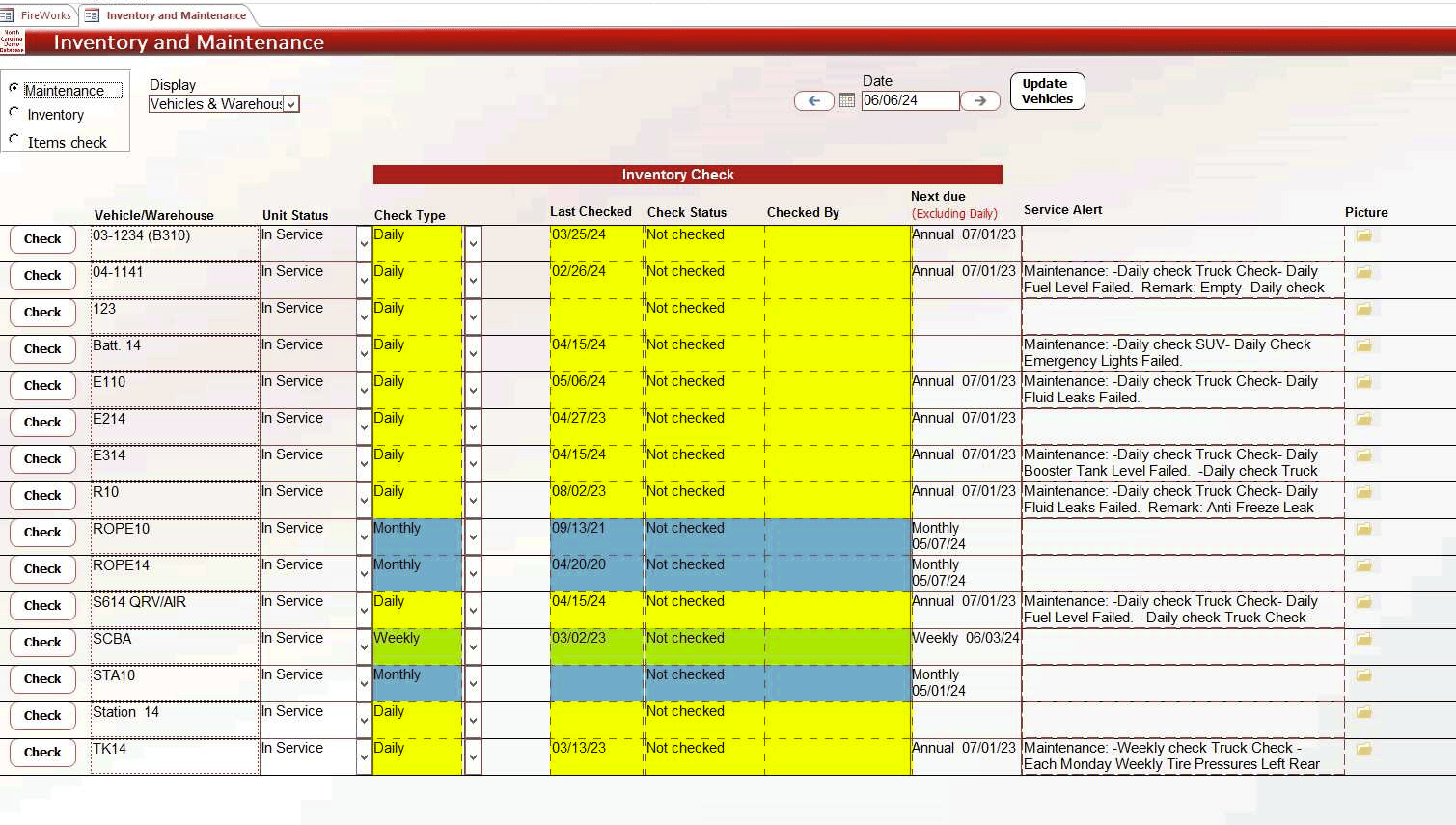
Task: Open Unit Status dropdown for STA10
Action: [x=364, y=684]
